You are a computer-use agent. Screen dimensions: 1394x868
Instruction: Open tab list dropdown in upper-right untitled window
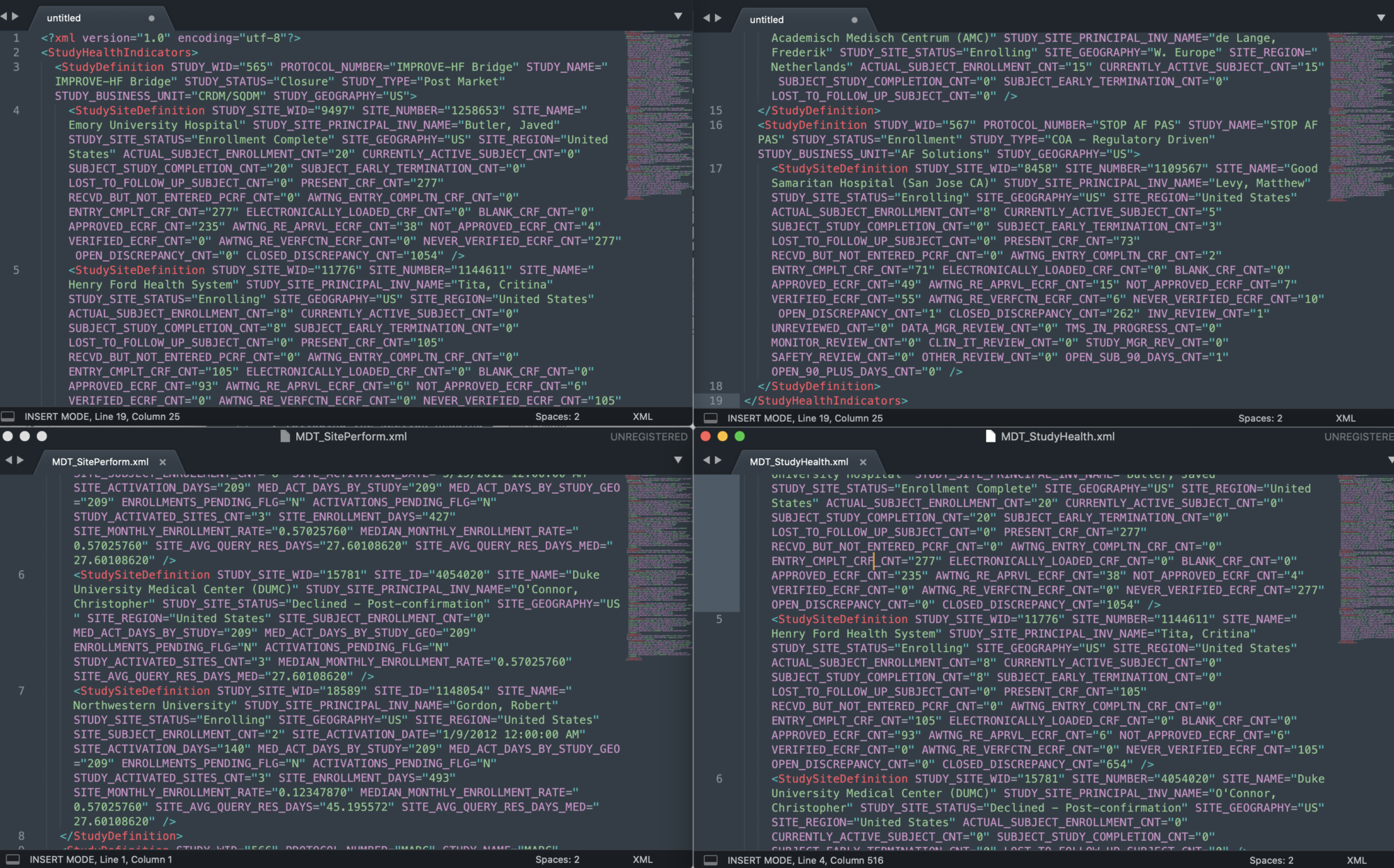(x=1381, y=18)
